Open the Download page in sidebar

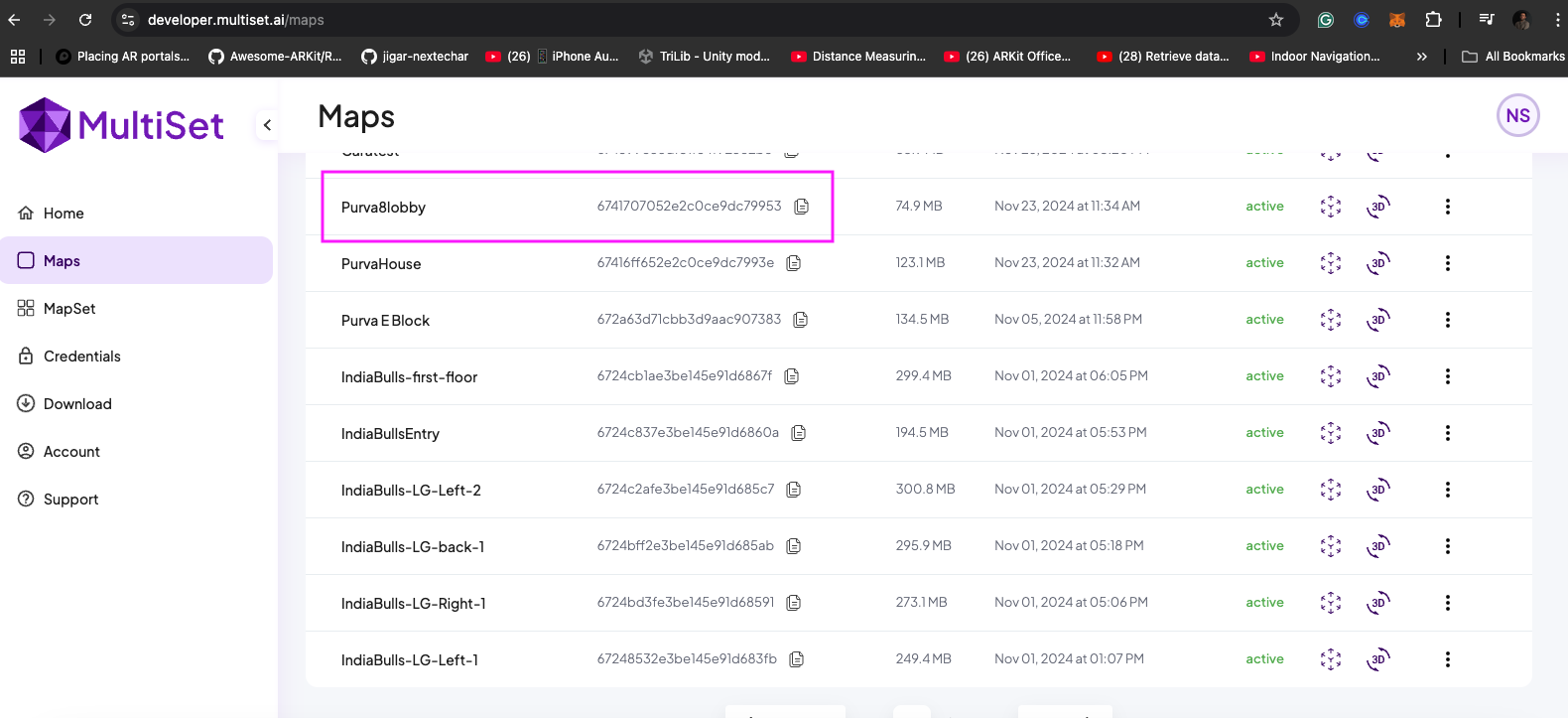click(77, 404)
